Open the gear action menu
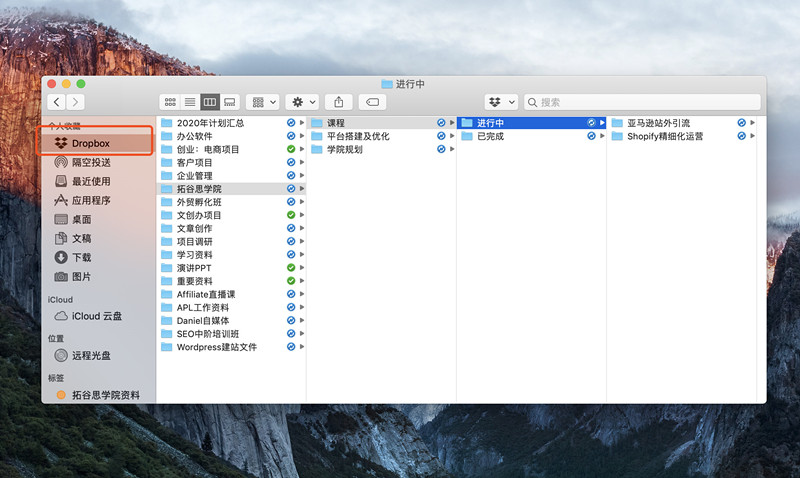Viewport: 800px width, 478px height. coord(303,102)
